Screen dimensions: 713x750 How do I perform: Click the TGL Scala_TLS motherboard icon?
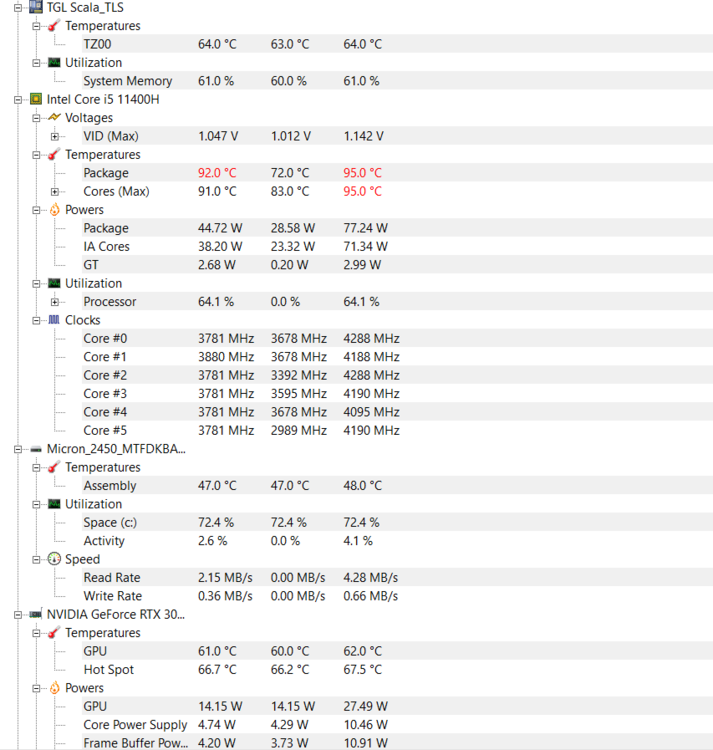click(36, 7)
